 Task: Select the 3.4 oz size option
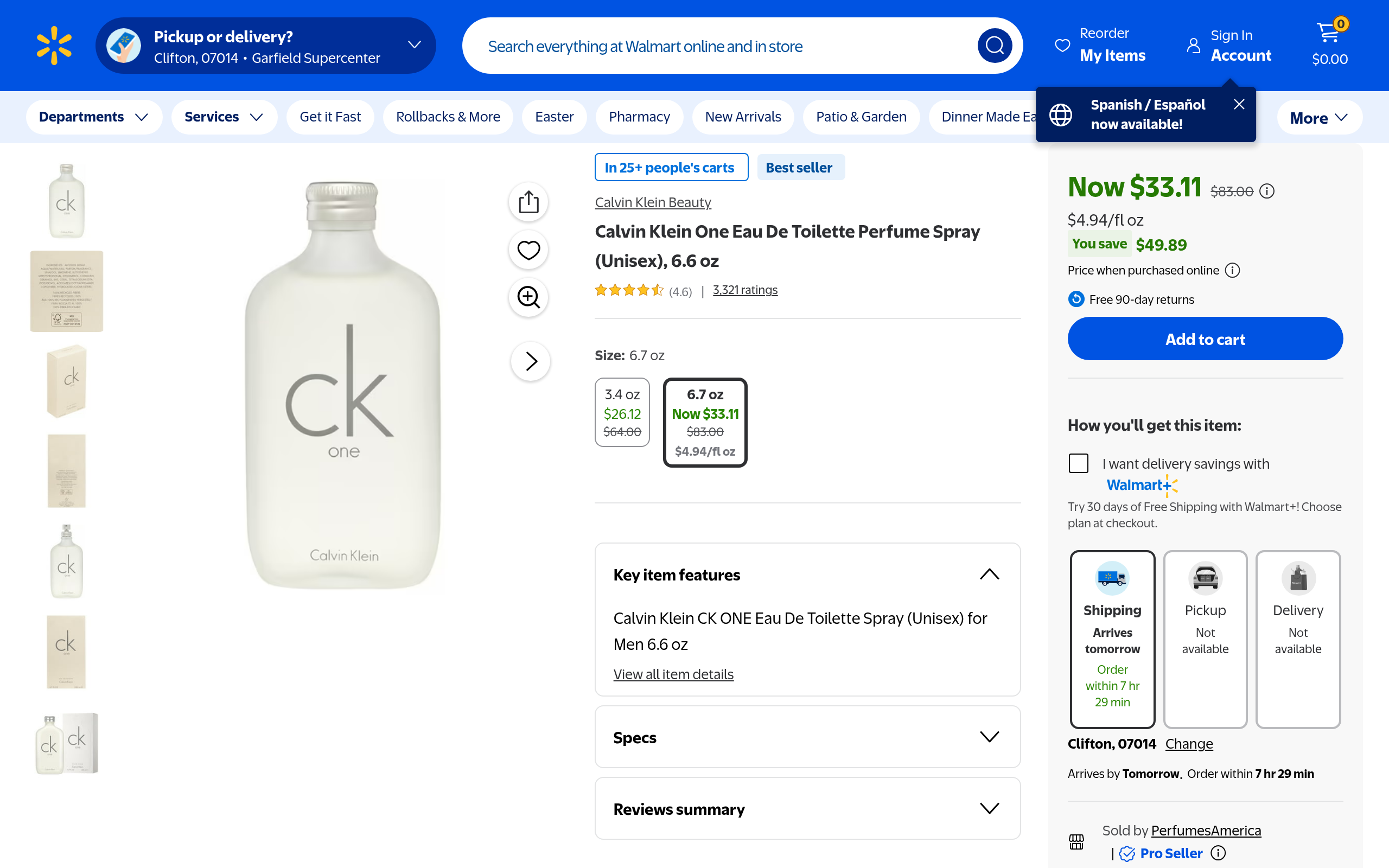622,412
